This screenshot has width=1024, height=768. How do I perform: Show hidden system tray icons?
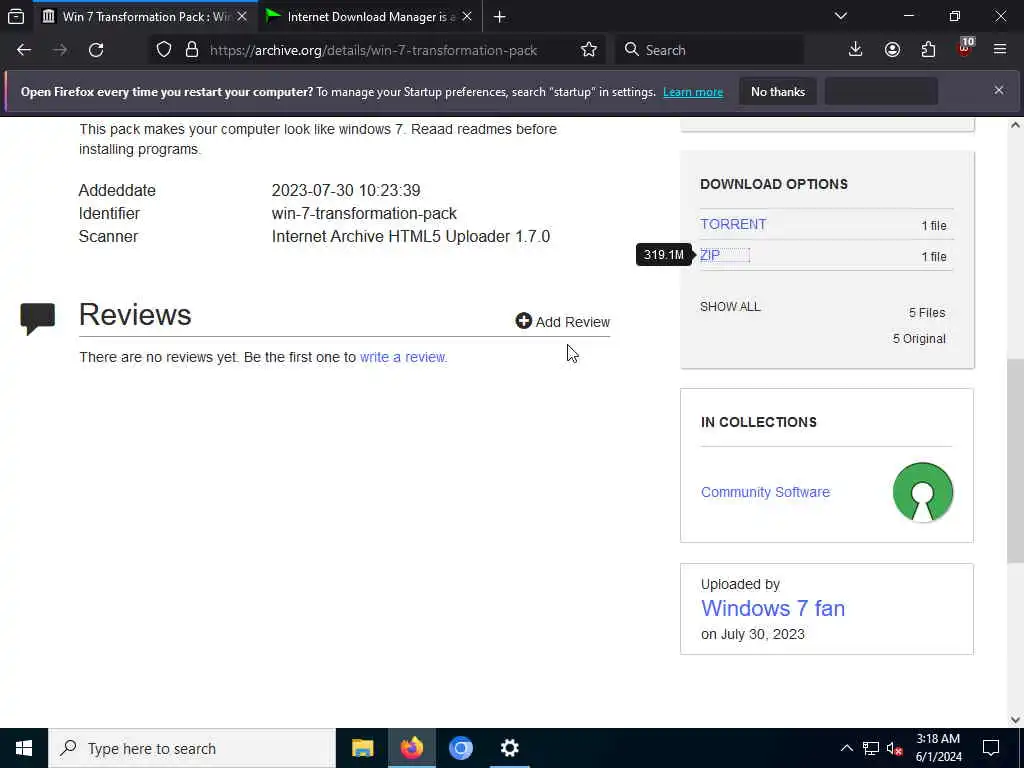[846, 748]
